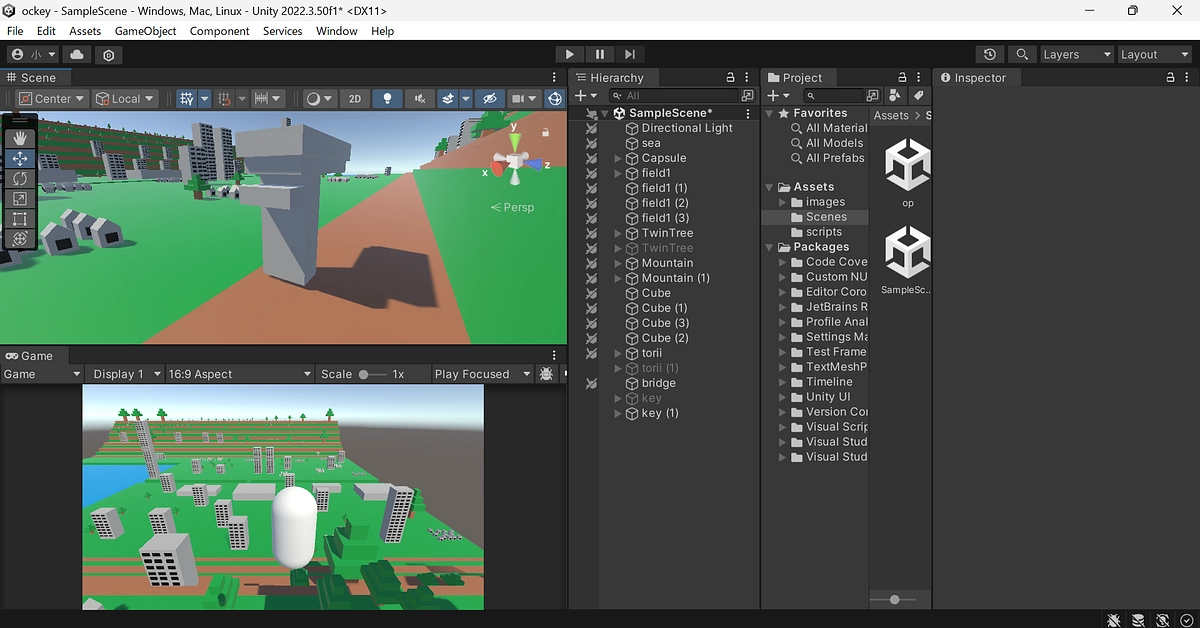1200x628 pixels.
Task: Select the Scenes folder under Assets
Action: pos(826,217)
